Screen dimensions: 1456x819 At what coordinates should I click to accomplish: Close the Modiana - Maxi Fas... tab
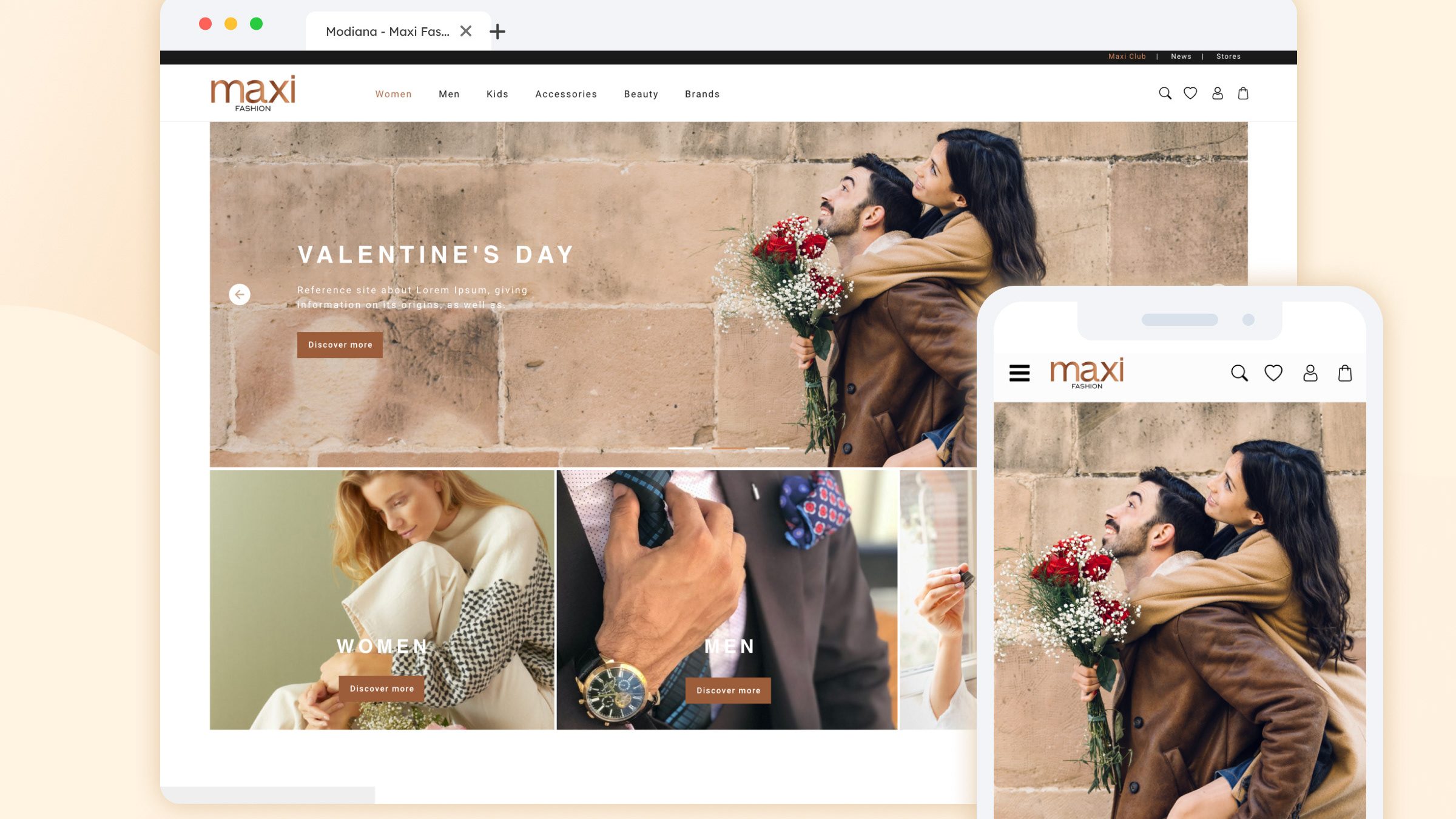point(466,31)
